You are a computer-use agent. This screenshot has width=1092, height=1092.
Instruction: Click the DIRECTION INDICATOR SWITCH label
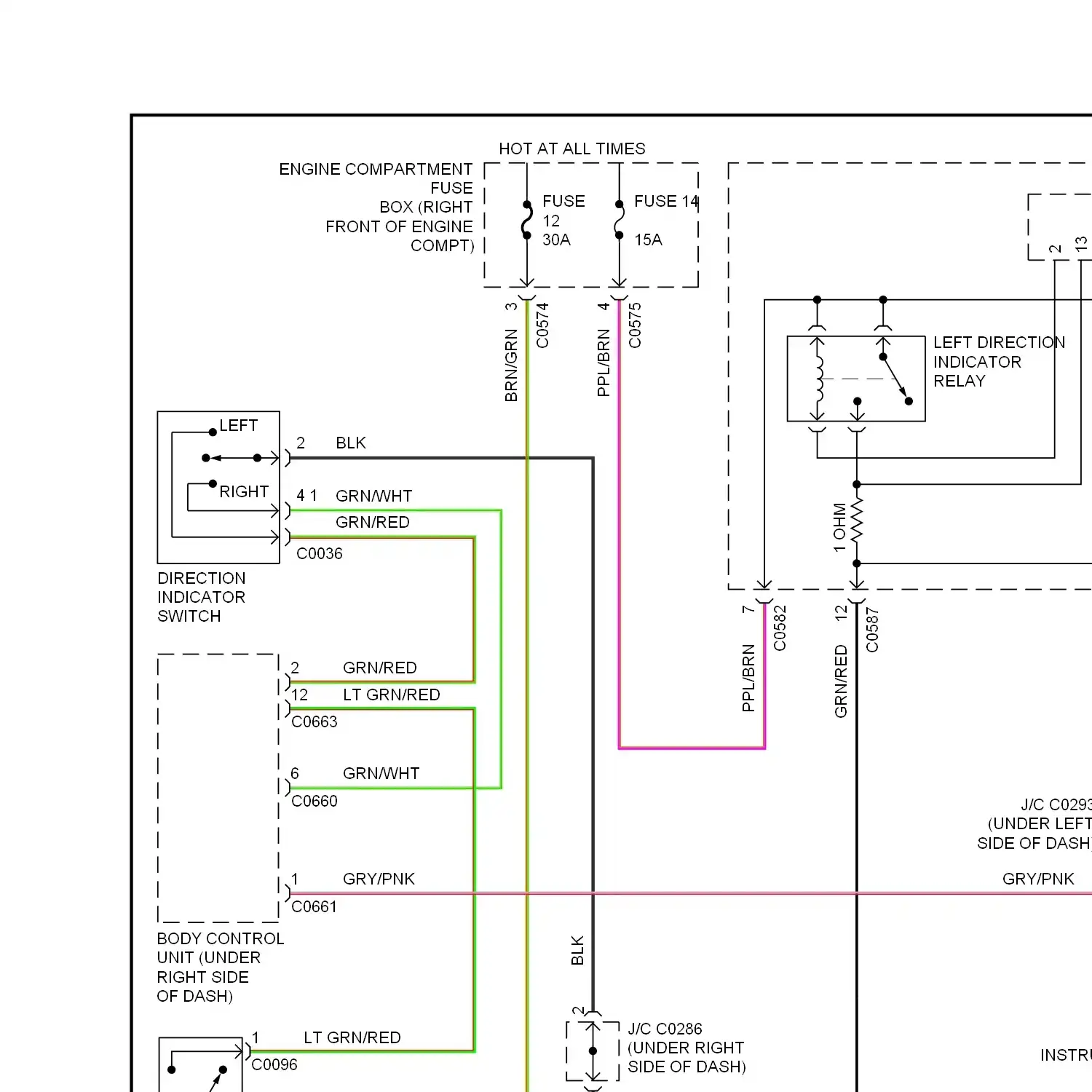[x=202, y=597]
